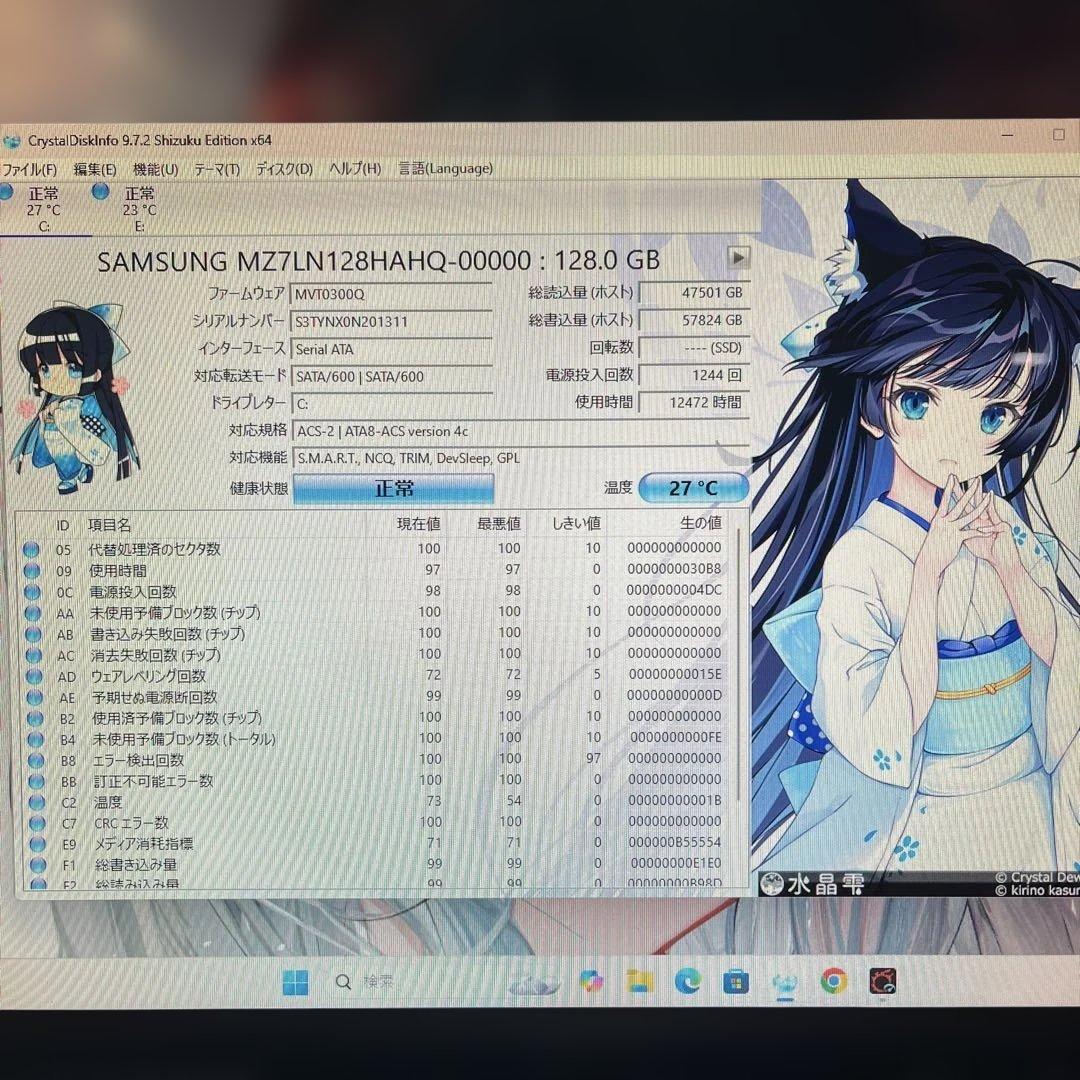Click the 正常 health status button
Viewport: 1080px width, 1080px height.
click(x=395, y=487)
